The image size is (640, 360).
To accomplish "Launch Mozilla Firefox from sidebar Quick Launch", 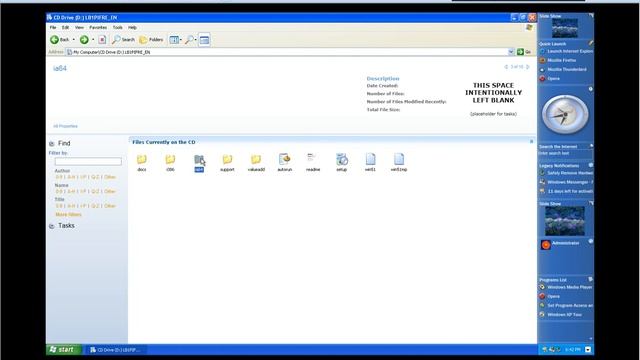I will tap(558, 60).
